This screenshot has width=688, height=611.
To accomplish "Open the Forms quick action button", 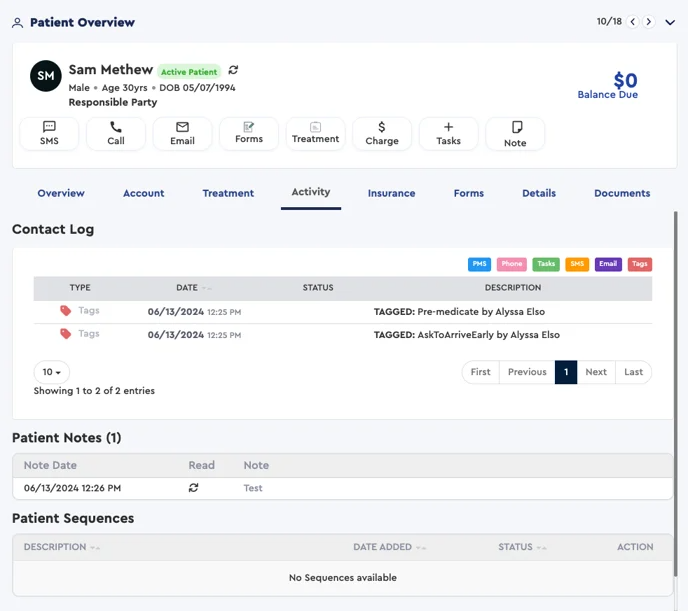I will point(249,134).
